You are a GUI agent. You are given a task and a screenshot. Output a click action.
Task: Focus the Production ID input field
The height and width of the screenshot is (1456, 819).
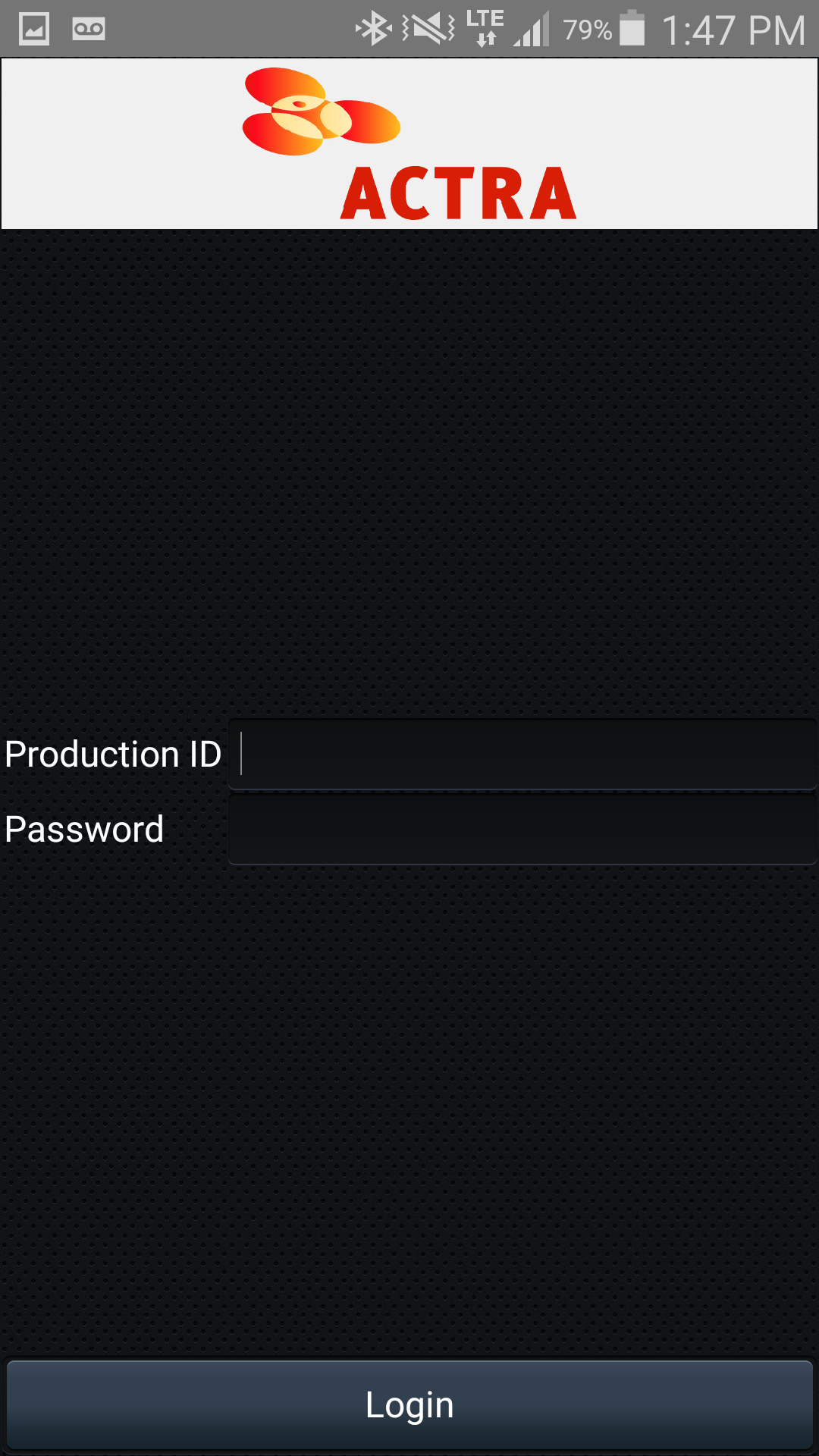523,754
